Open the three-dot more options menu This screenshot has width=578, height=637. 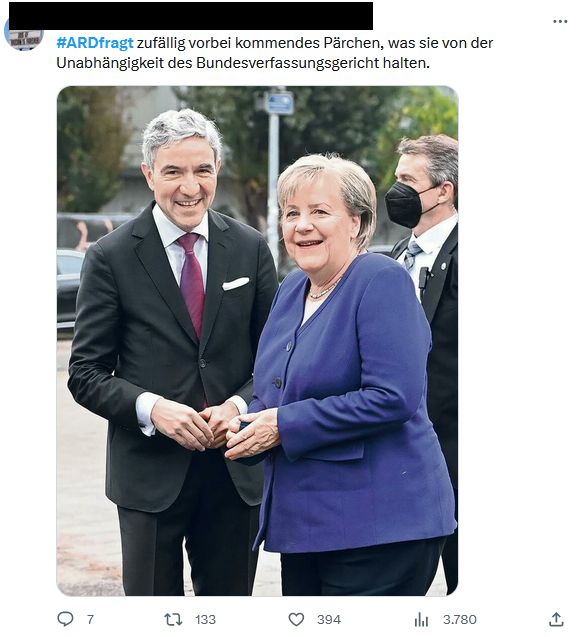point(560,21)
